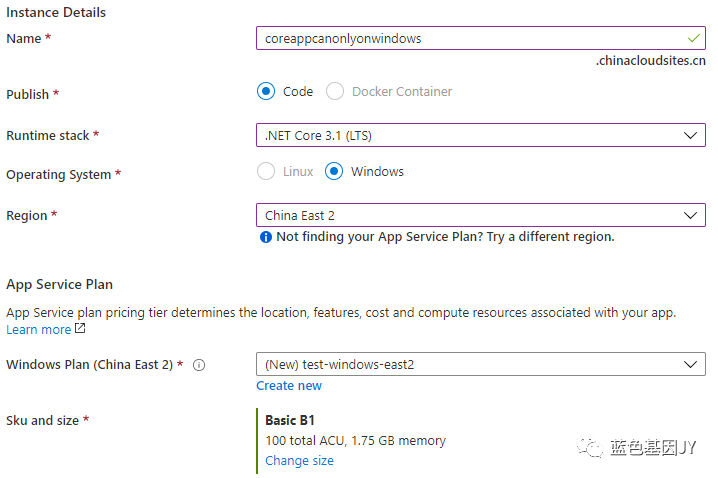Click the Change size link
The width and height of the screenshot is (718, 478).
pyautogui.click(x=299, y=461)
